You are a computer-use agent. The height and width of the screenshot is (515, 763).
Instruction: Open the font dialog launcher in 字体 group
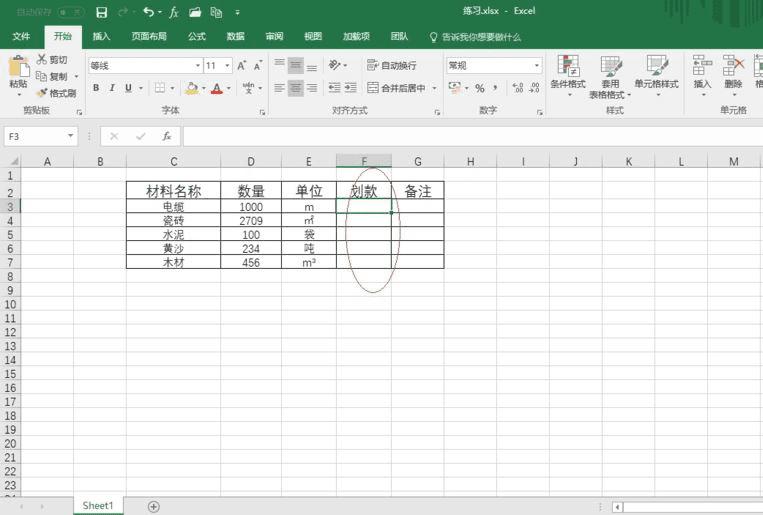[x=262, y=112]
